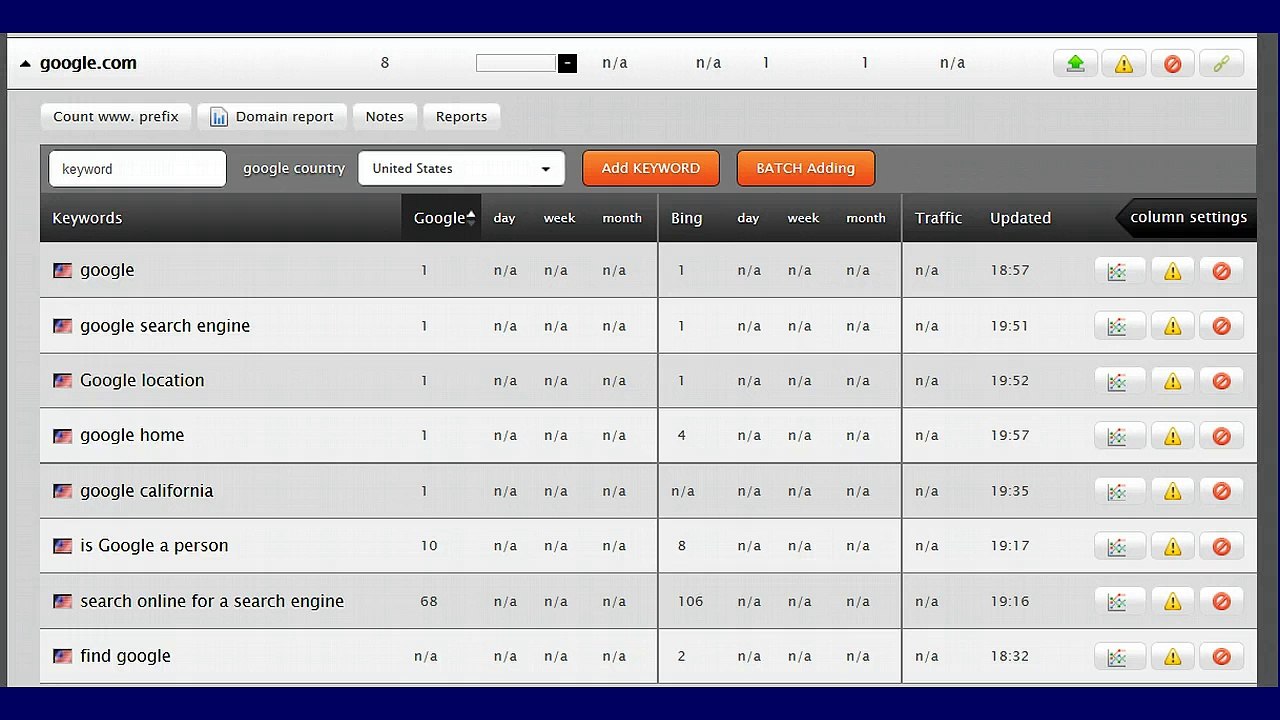Click Bing column header
The width and height of the screenshot is (1280, 720).
686,218
